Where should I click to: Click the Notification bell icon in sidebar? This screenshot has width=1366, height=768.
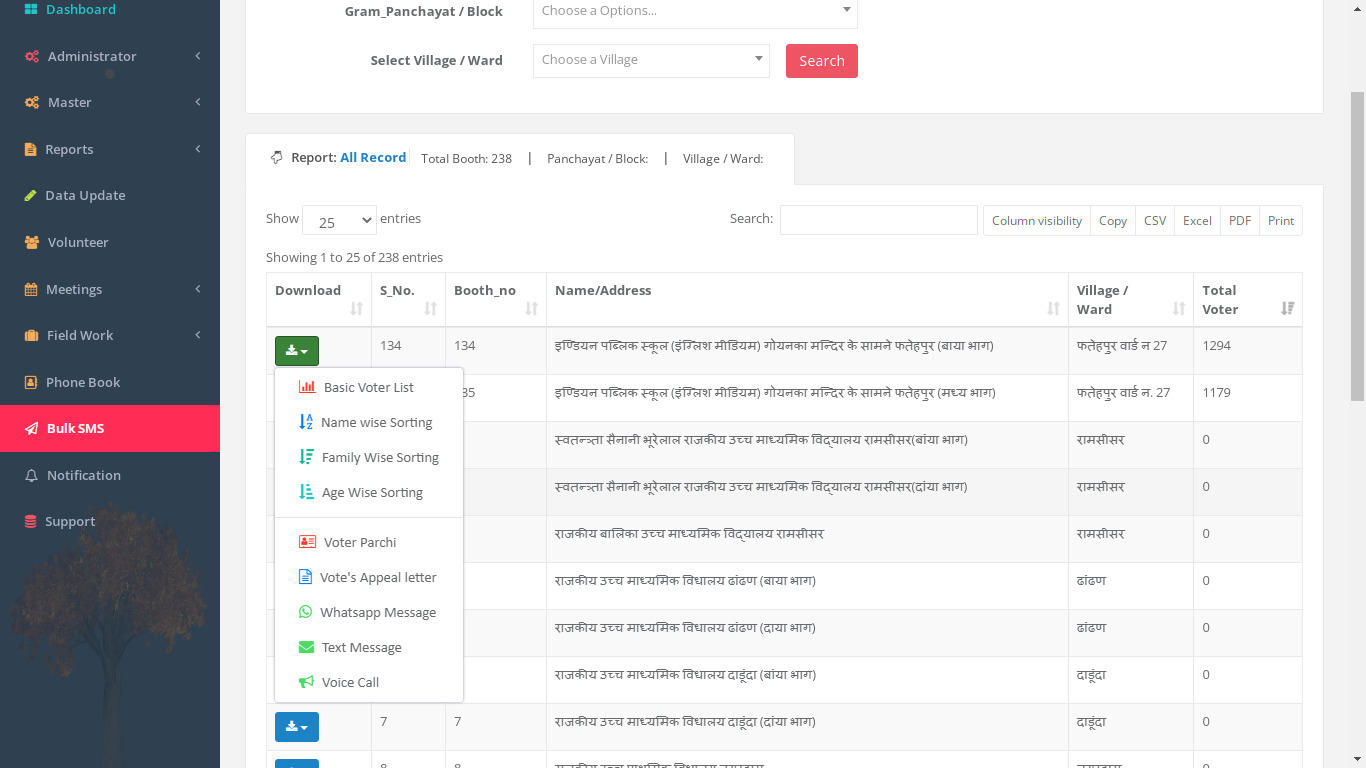coord(31,476)
